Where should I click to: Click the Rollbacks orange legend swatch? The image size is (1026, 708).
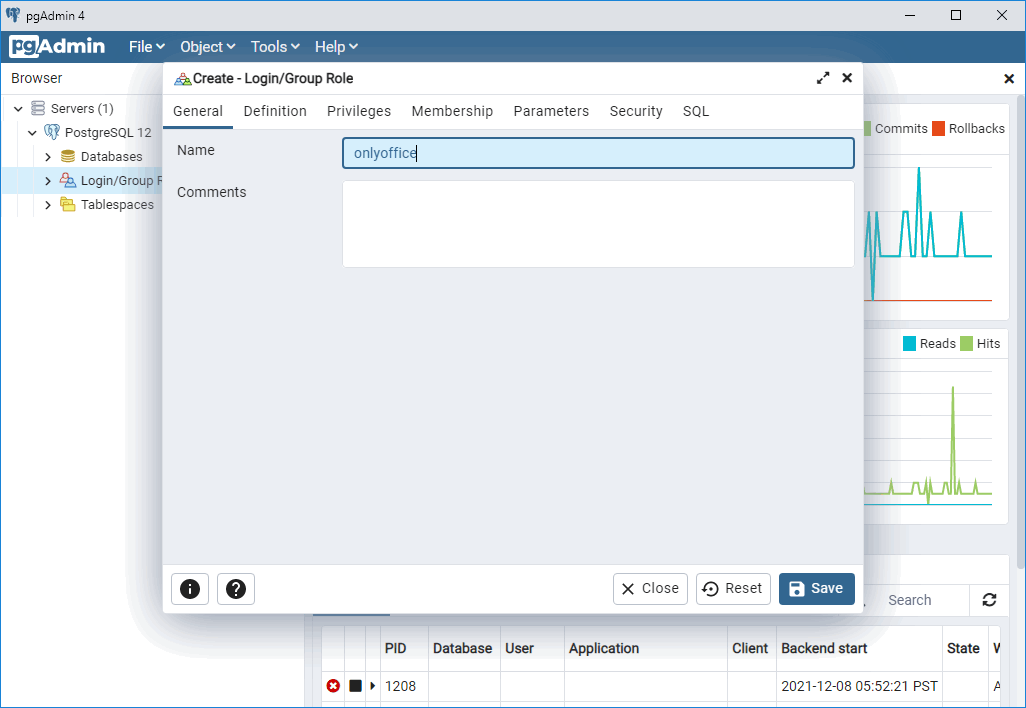coord(939,128)
